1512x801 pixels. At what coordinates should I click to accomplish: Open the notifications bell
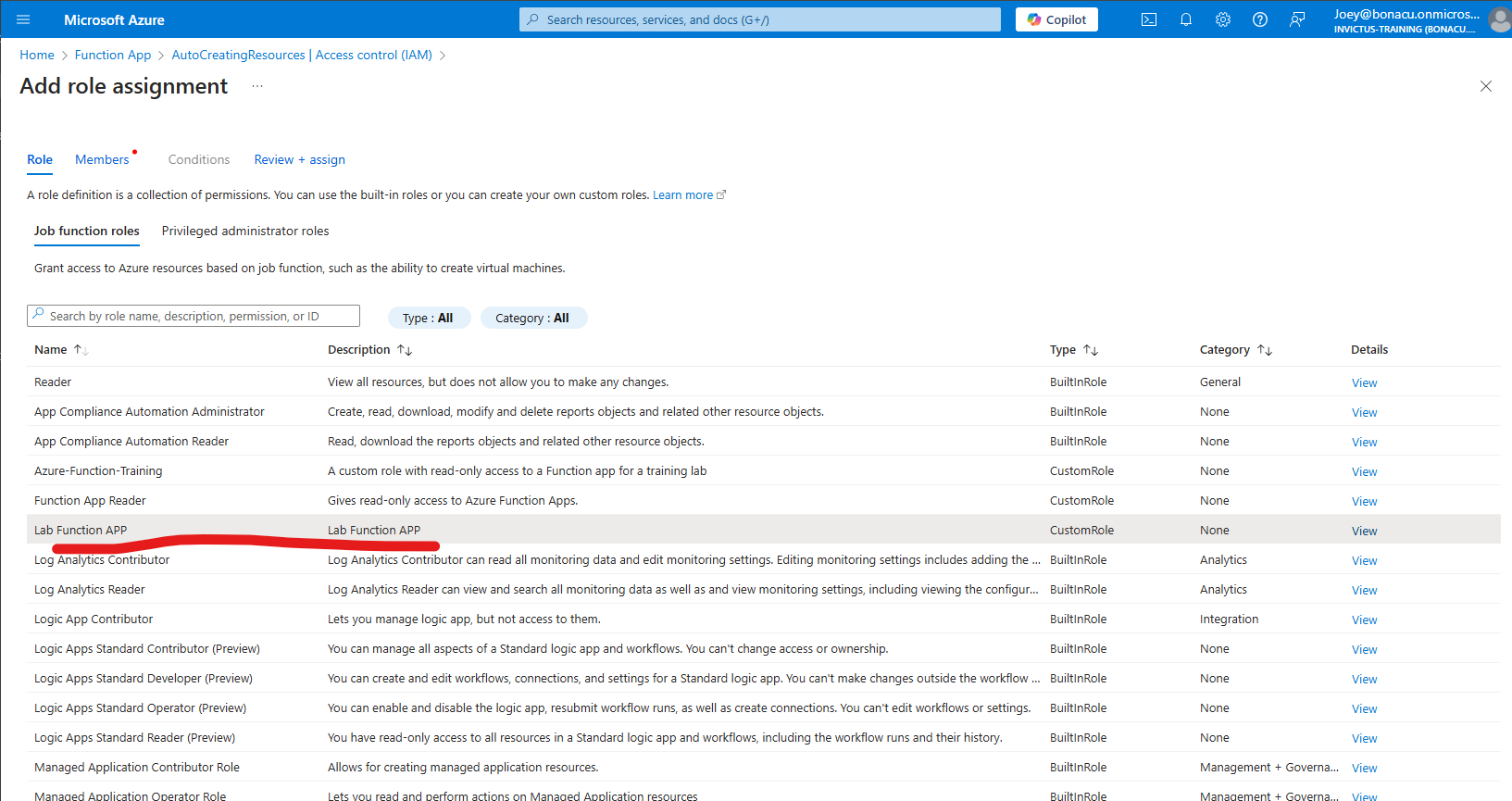tap(1186, 19)
